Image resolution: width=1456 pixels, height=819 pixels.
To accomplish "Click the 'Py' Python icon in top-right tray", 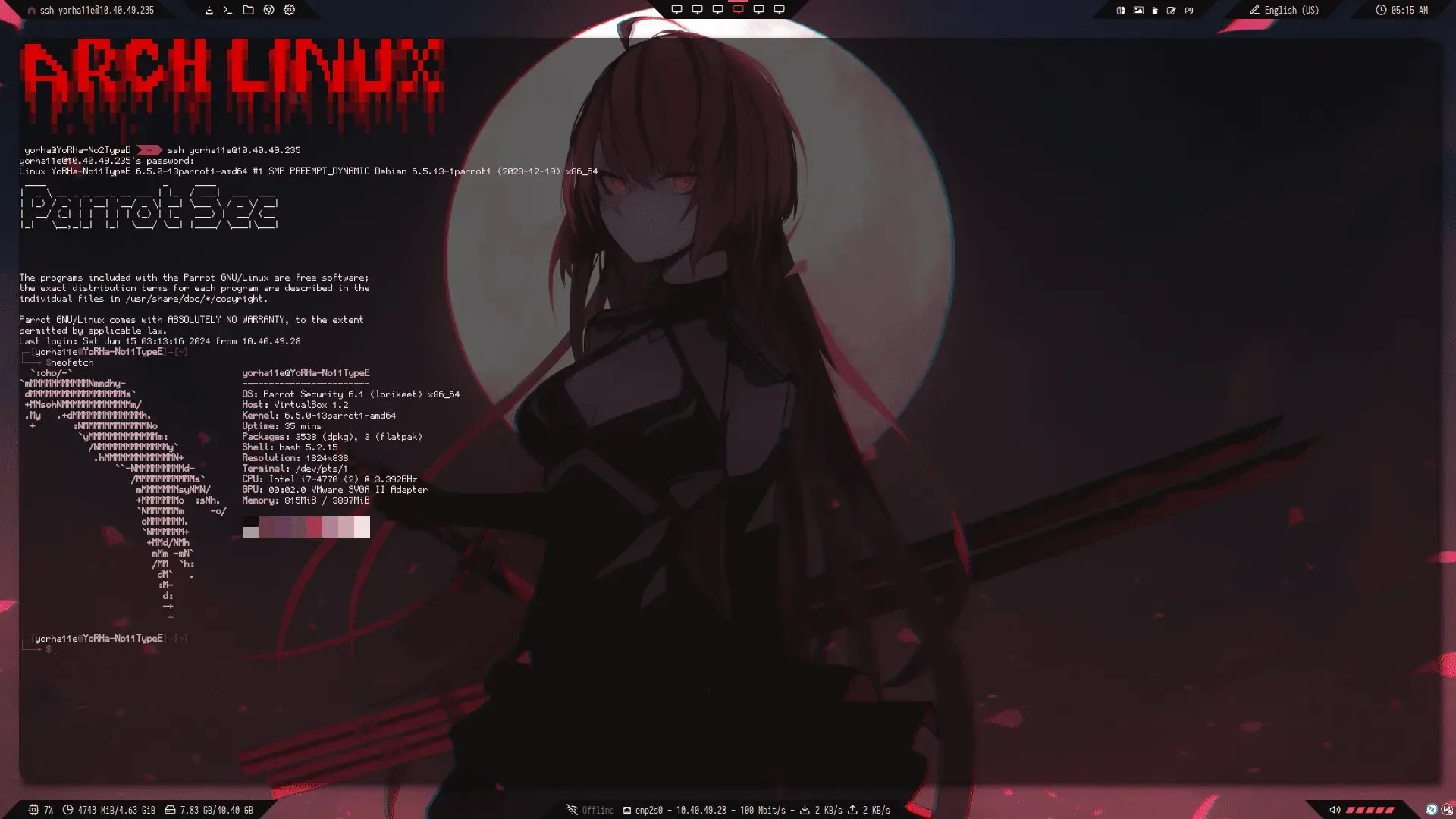I will tap(1189, 11).
